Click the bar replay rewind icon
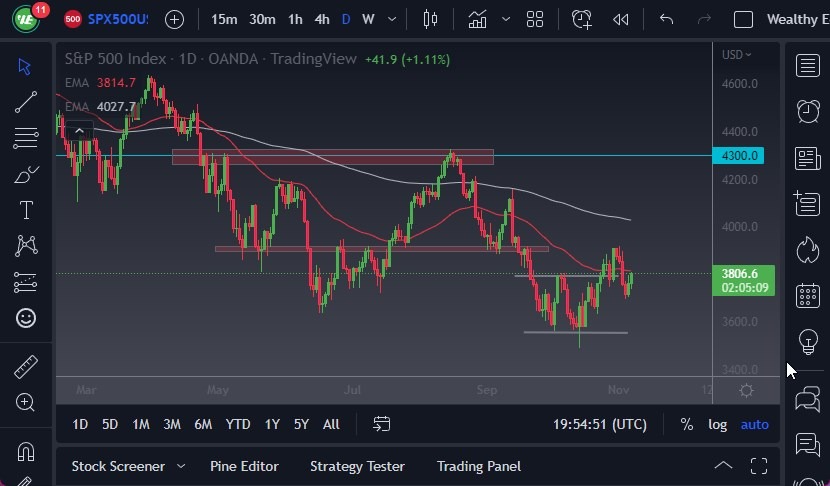This screenshot has height=486, width=830. click(621, 19)
